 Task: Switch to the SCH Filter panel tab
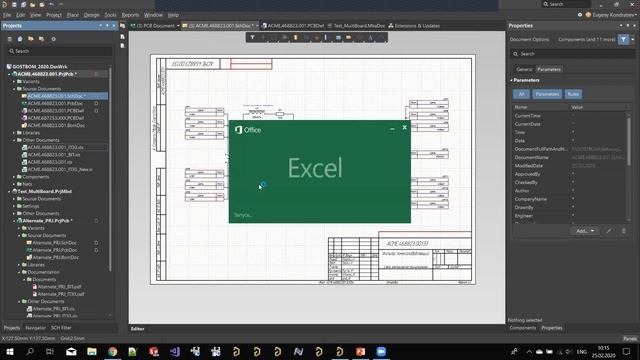pyautogui.click(x=61, y=328)
